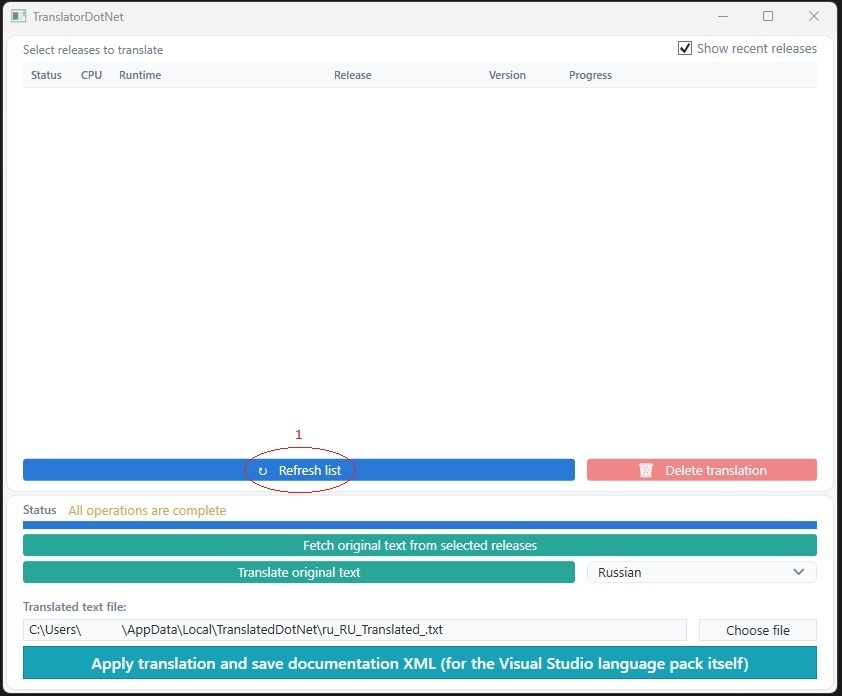The width and height of the screenshot is (842, 696).
Task: Click Fetch original text from selected releases
Action: coord(419,546)
